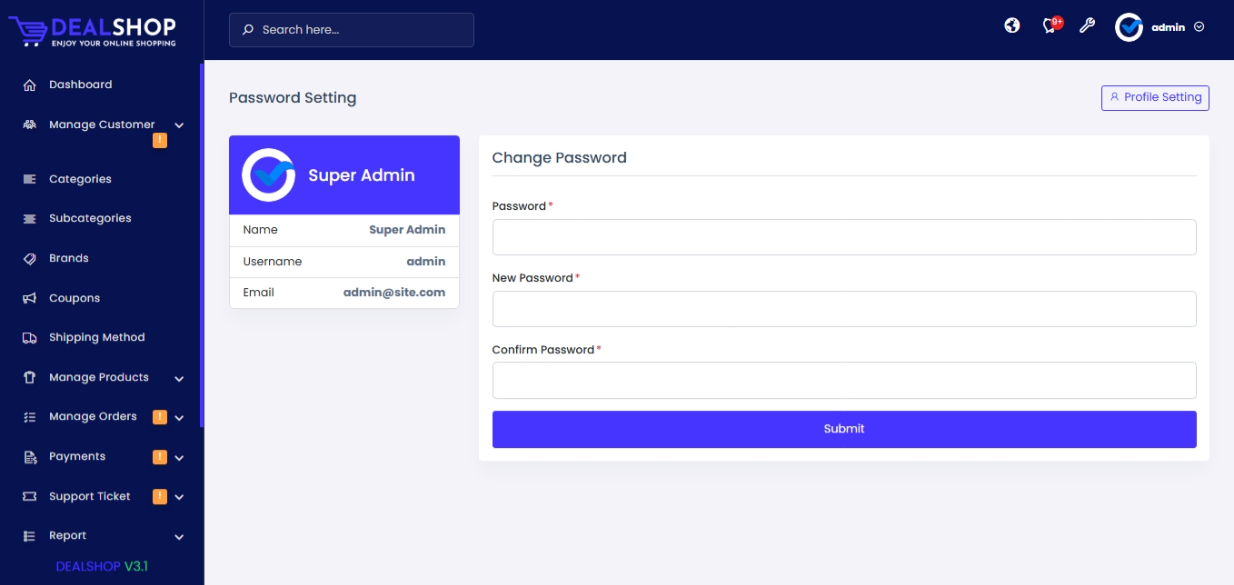Open the admin user dropdown arrow
The width and height of the screenshot is (1234, 585).
pos(1199,28)
